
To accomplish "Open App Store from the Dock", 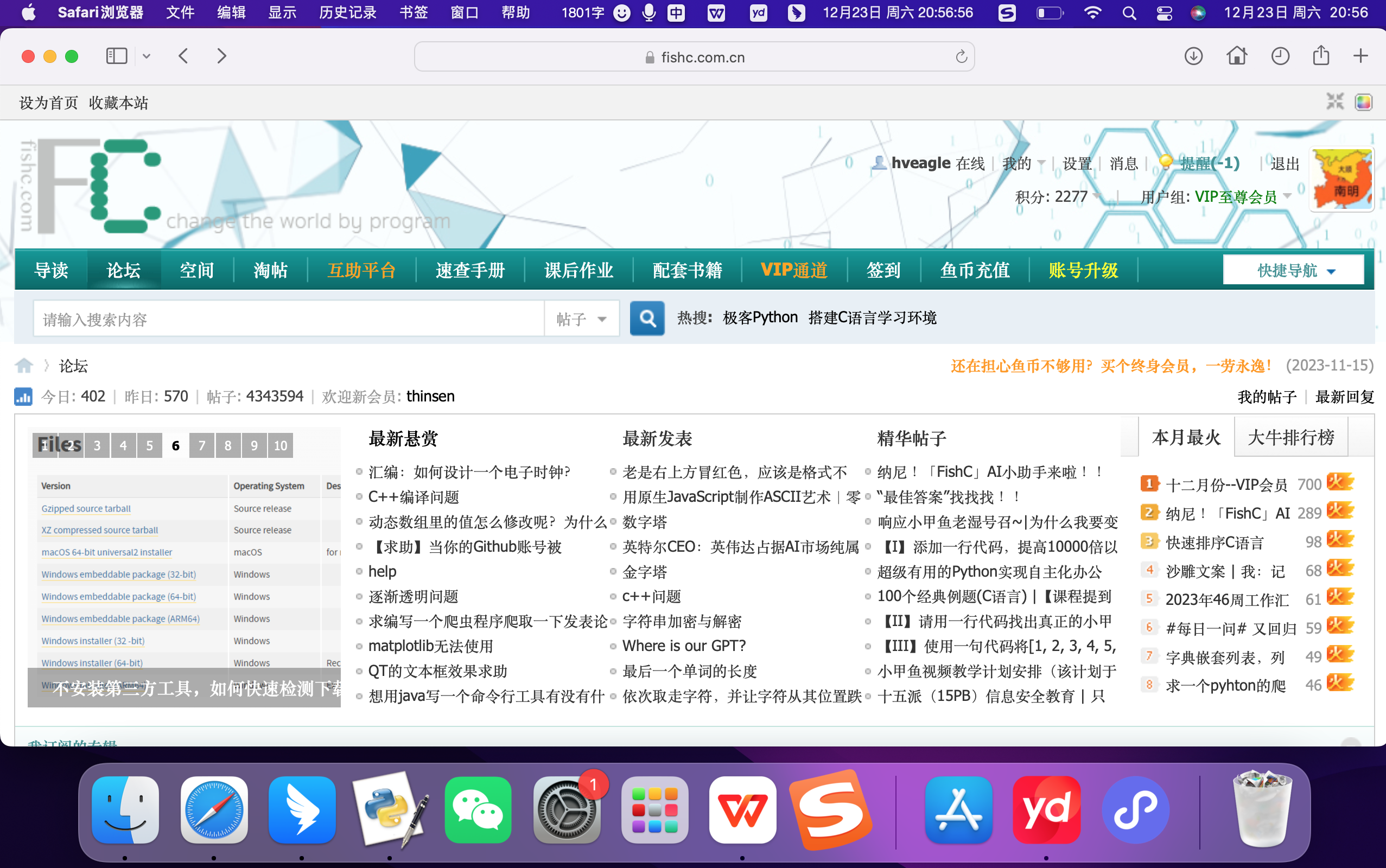I will (958, 810).
